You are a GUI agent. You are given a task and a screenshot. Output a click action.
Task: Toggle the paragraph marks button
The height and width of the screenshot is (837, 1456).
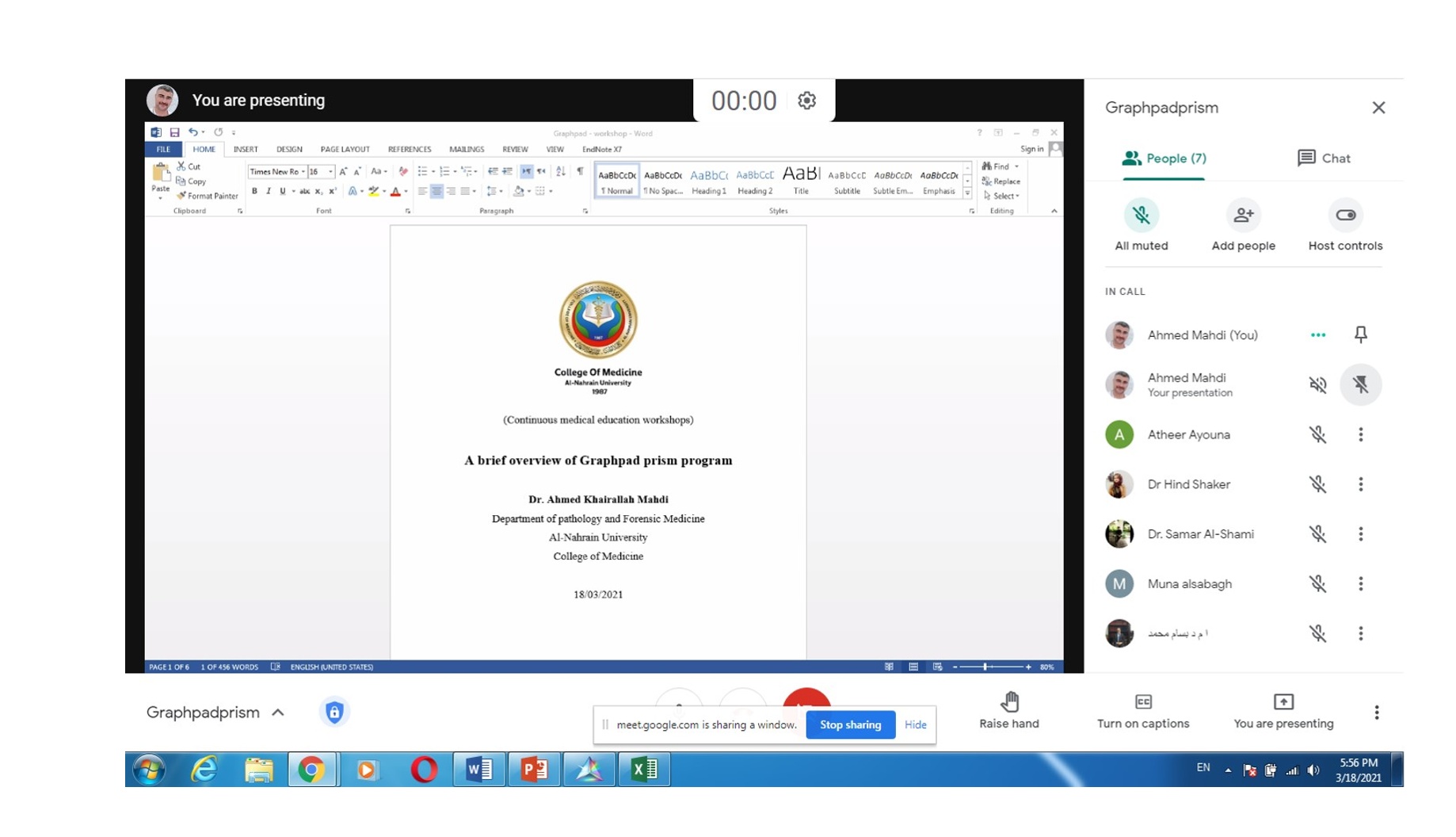(581, 171)
